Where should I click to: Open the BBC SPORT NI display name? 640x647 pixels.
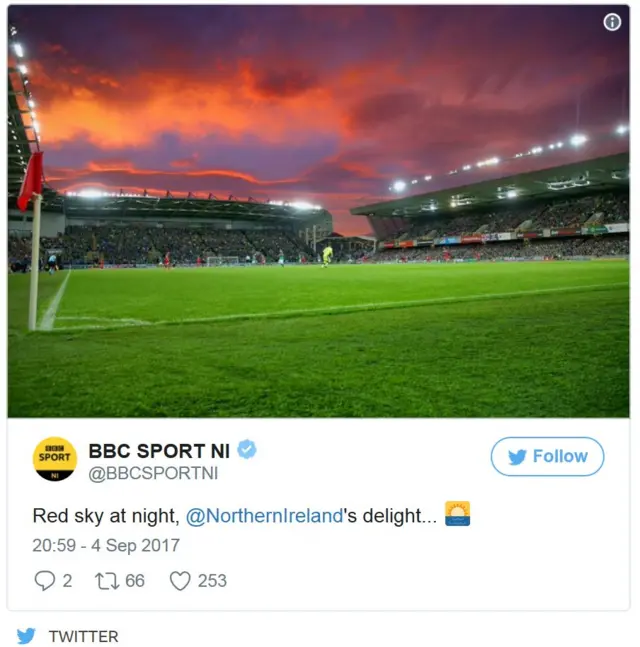point(159,451)
